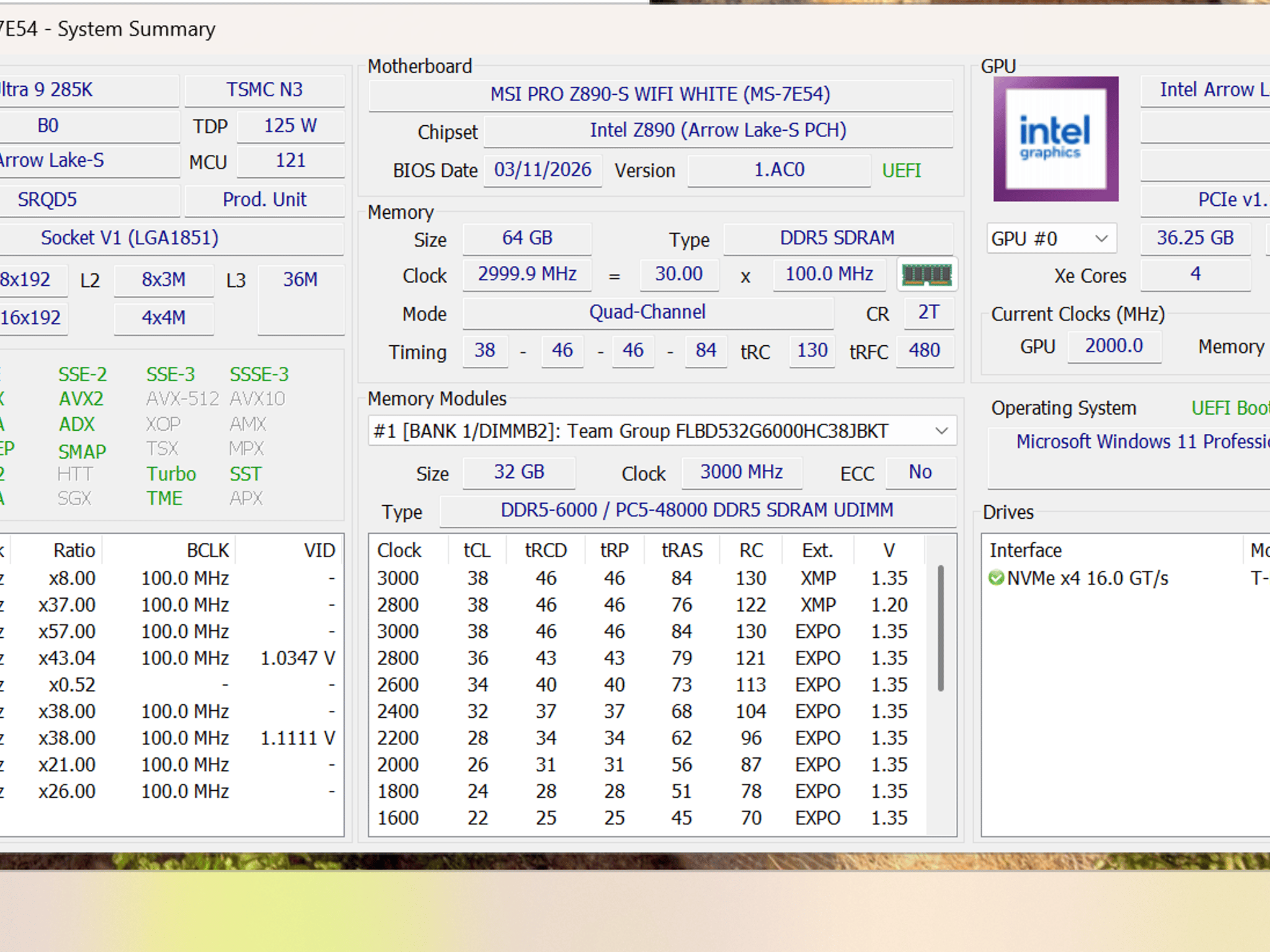Click the Intel graphics logo

[1055, 139]
